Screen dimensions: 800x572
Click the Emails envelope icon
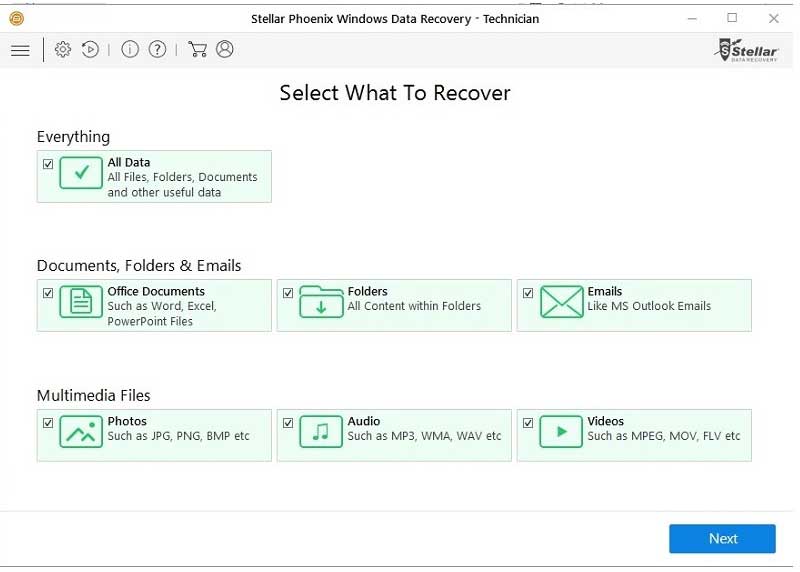561,302
